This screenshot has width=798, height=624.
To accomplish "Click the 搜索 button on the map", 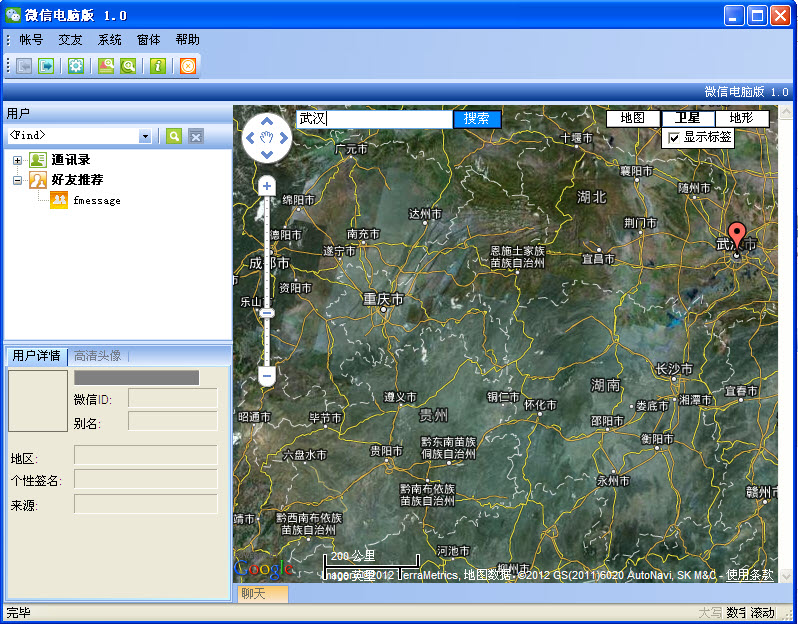I will tap(477, 119).
